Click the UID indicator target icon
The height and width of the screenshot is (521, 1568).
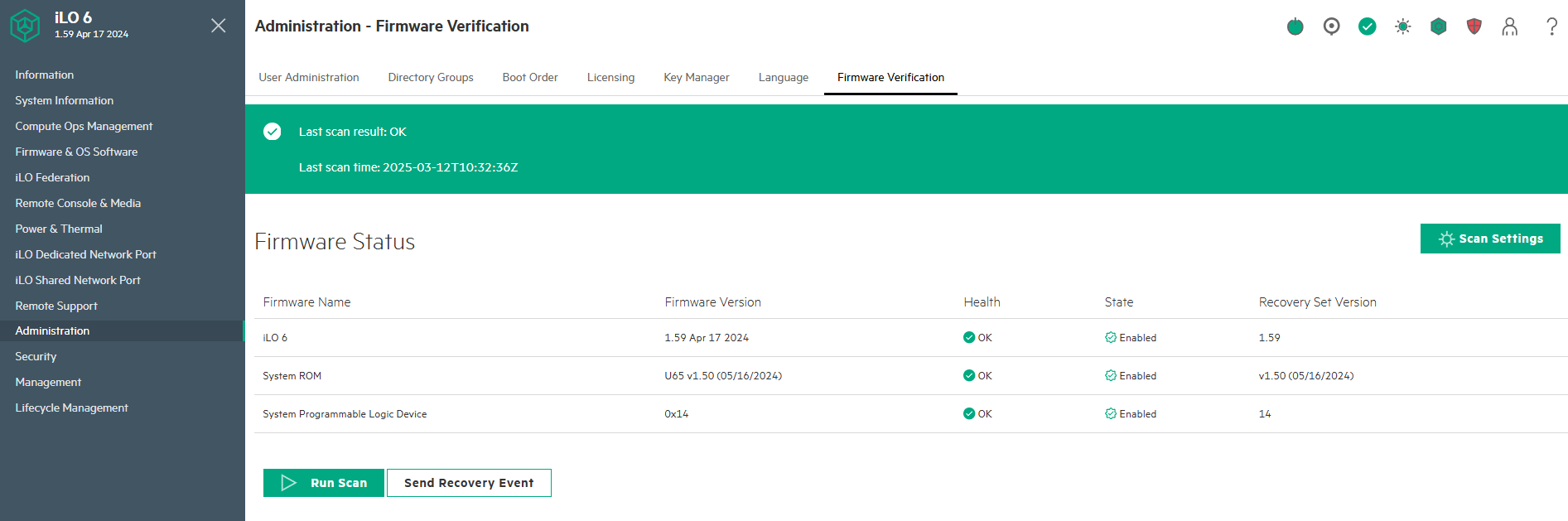tap(1331, 27)
